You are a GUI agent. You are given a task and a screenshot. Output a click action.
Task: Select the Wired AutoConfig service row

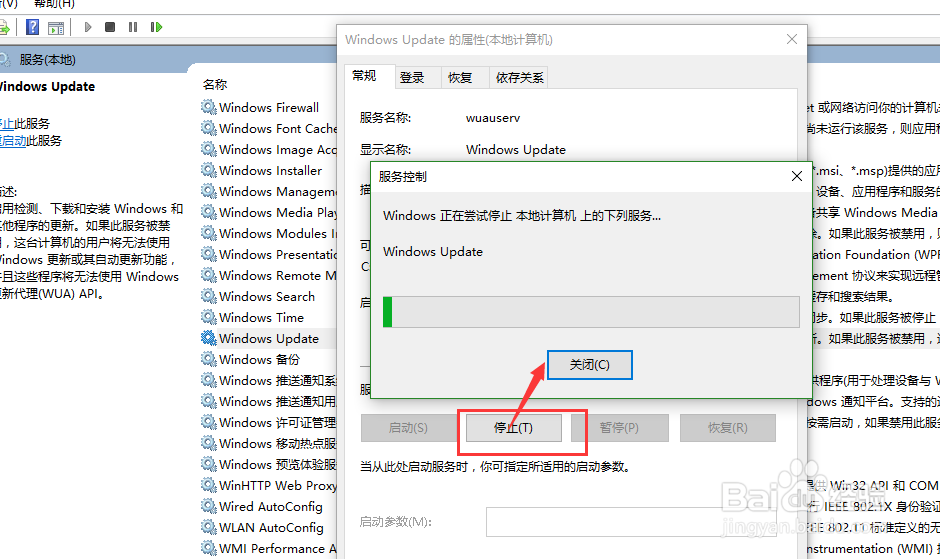point(269,506)
